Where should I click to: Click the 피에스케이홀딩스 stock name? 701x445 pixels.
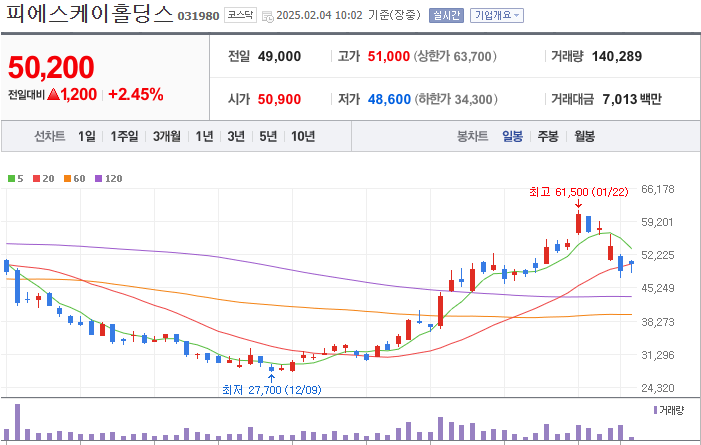pyautogui.click(x=89, y=13)
